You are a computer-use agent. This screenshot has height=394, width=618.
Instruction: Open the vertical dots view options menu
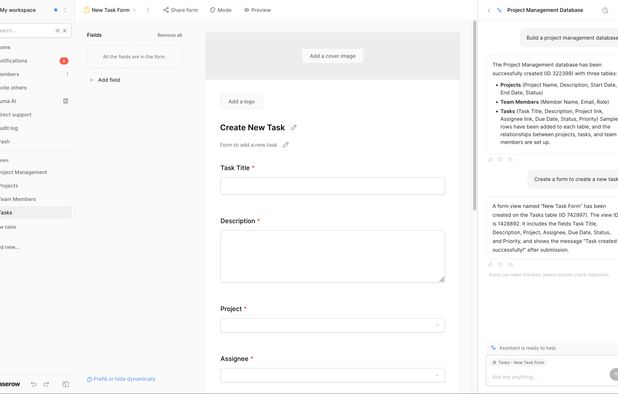coord(148,10)
